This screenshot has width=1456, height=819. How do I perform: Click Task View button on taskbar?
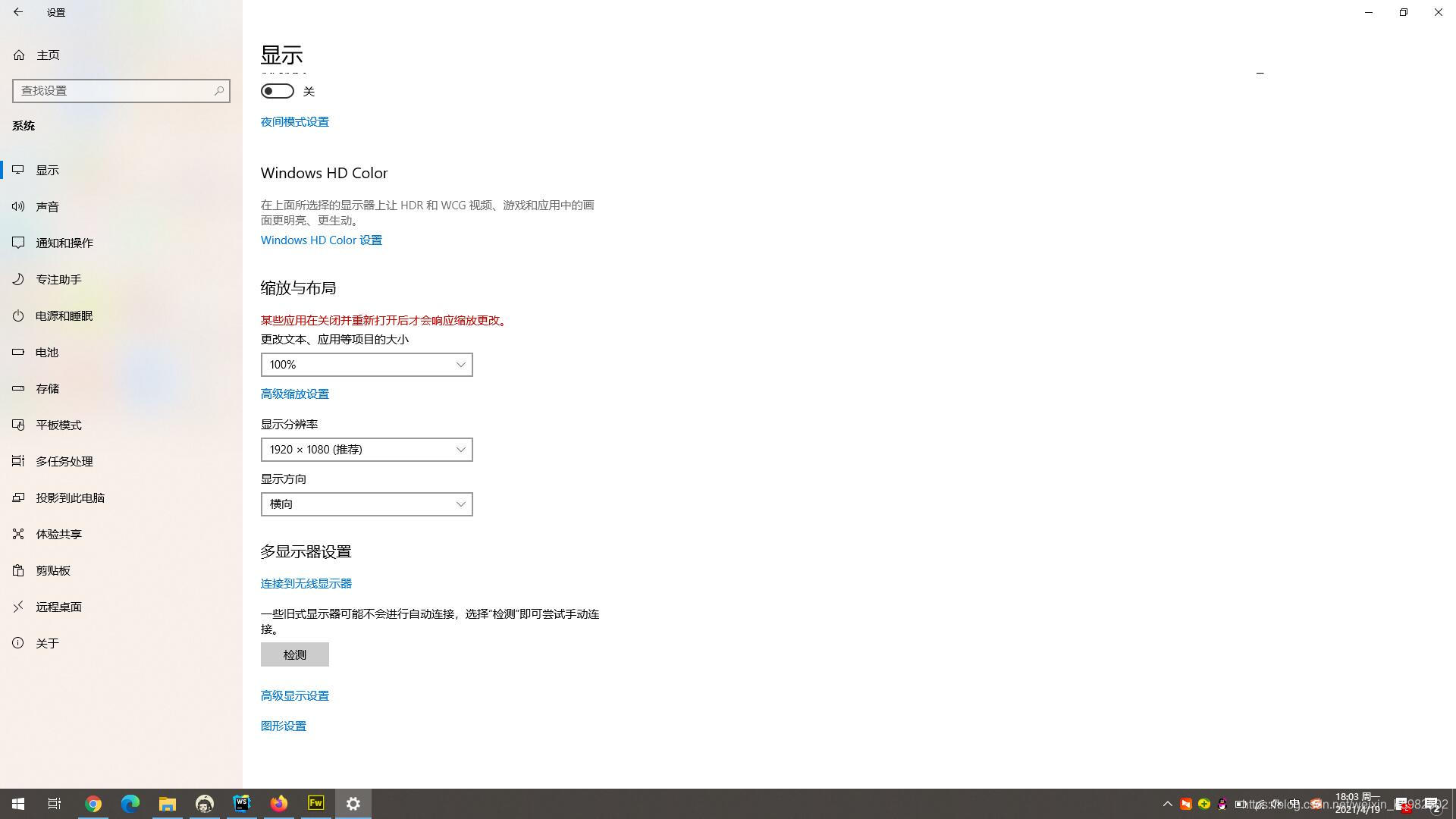pyautogui.click(x=55, y=804)
